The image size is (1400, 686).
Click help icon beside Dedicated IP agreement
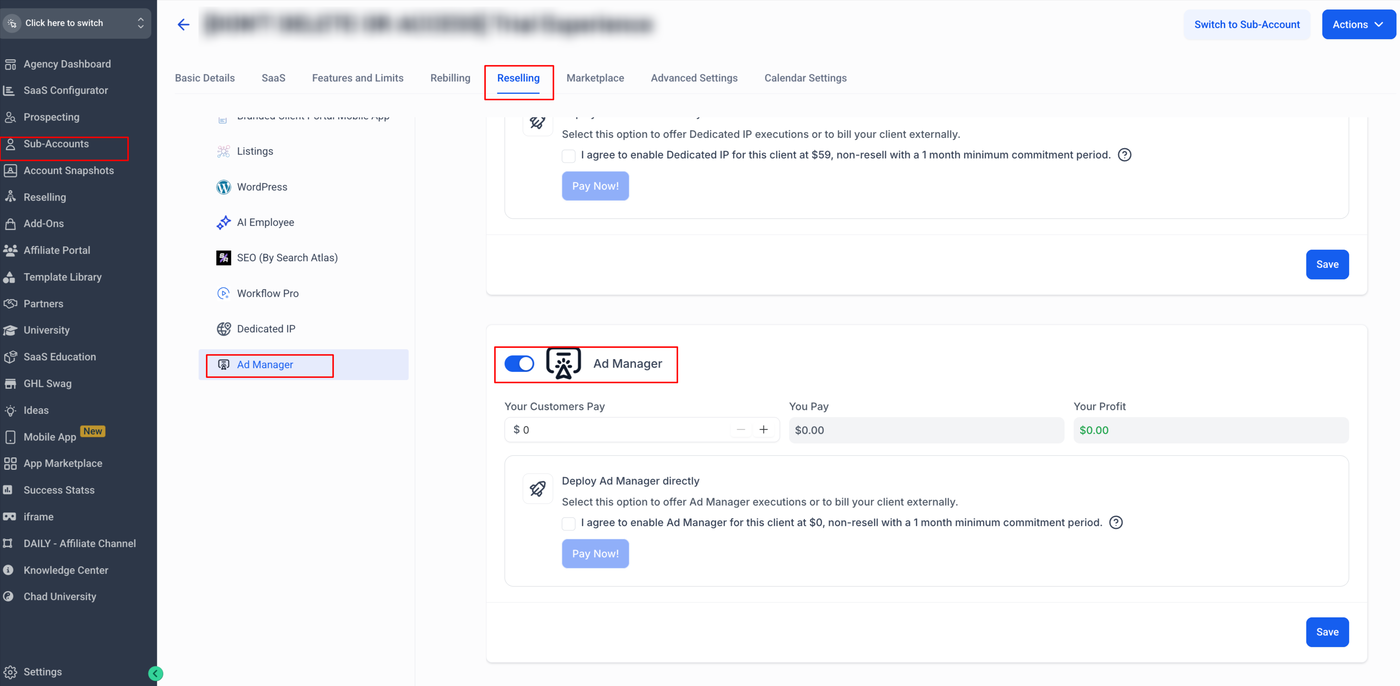(x=1125, y=155)
